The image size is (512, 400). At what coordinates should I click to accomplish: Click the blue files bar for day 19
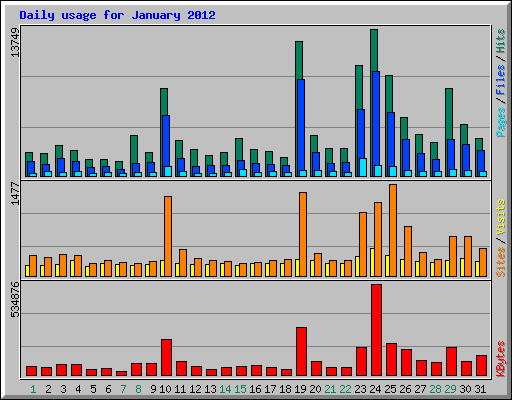tap(301, 125)
